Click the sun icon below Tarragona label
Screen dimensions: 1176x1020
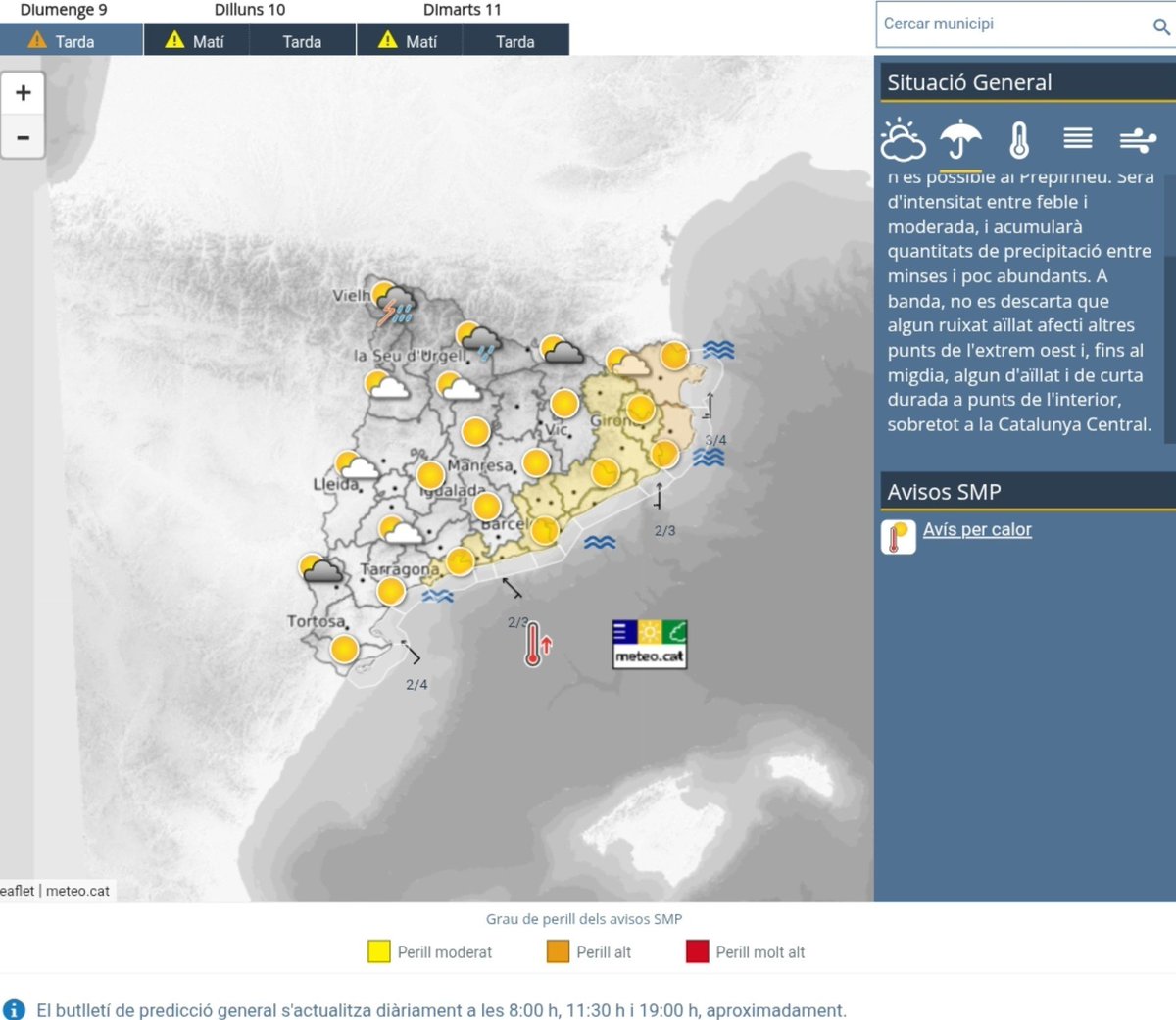(x=391, y=592)
